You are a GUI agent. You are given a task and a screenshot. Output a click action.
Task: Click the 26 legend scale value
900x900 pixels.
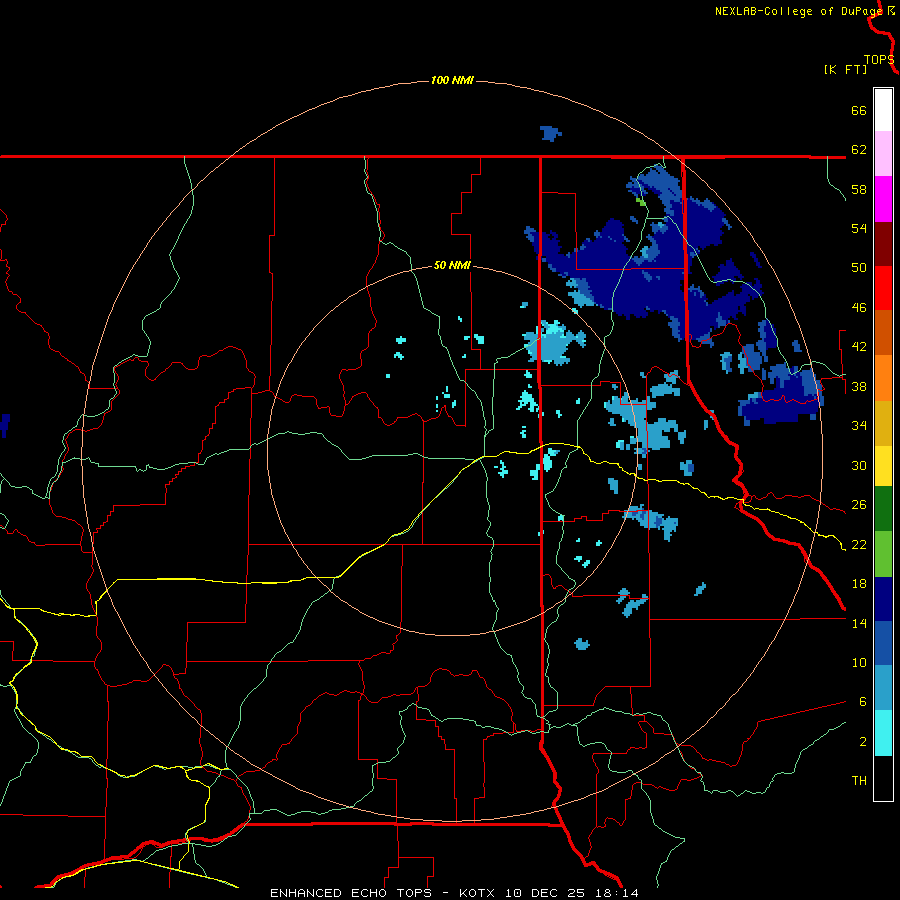(x=859, y=505)
